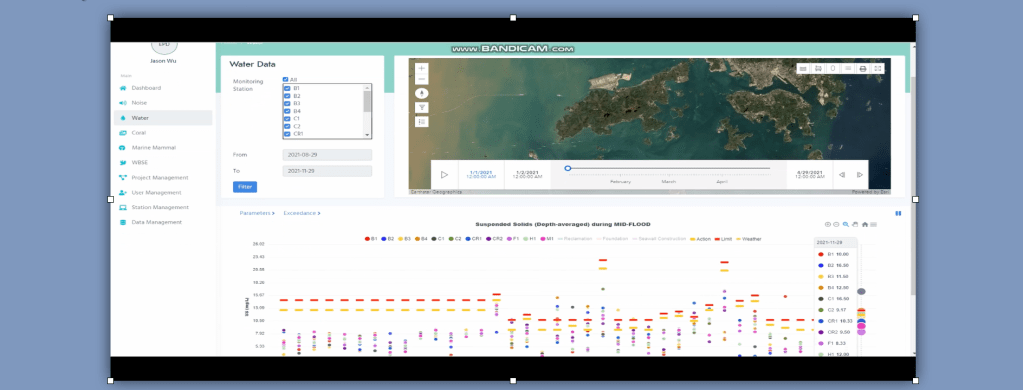Click the Coral icon in sidebar
The image size is (1023, 390).
click(x=123, y=132)
